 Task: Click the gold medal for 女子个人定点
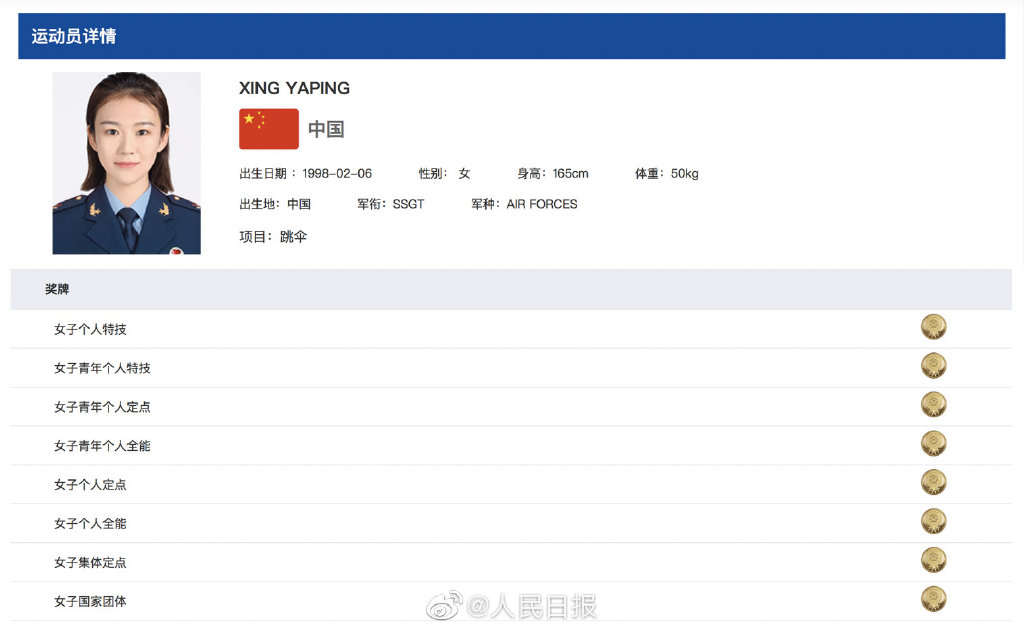tap(933, 482)
